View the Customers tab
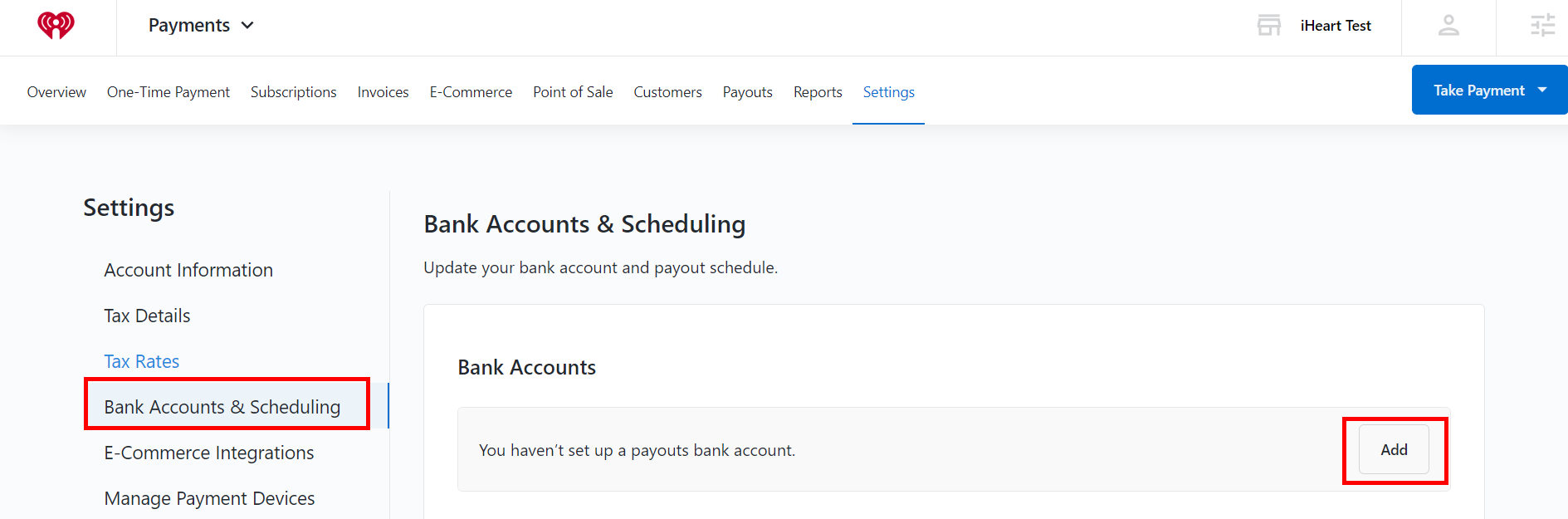Screen dimensions: 1568x519 [x=668, y=92]
